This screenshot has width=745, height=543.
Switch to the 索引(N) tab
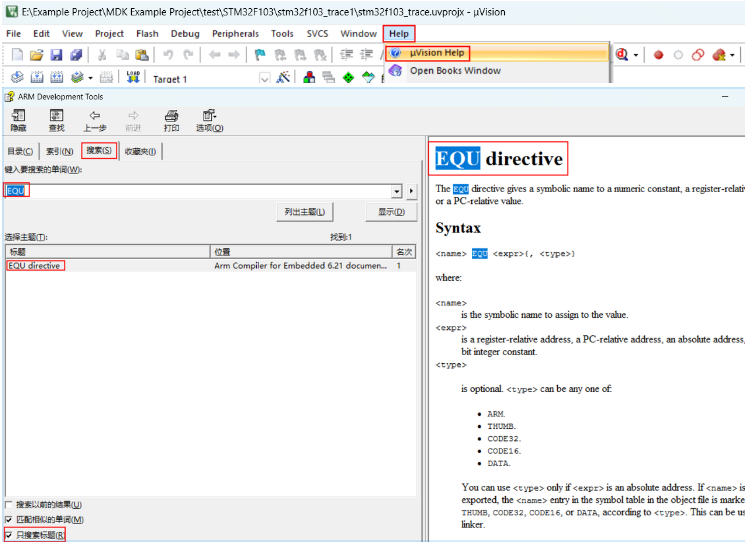tap(59, 151)
